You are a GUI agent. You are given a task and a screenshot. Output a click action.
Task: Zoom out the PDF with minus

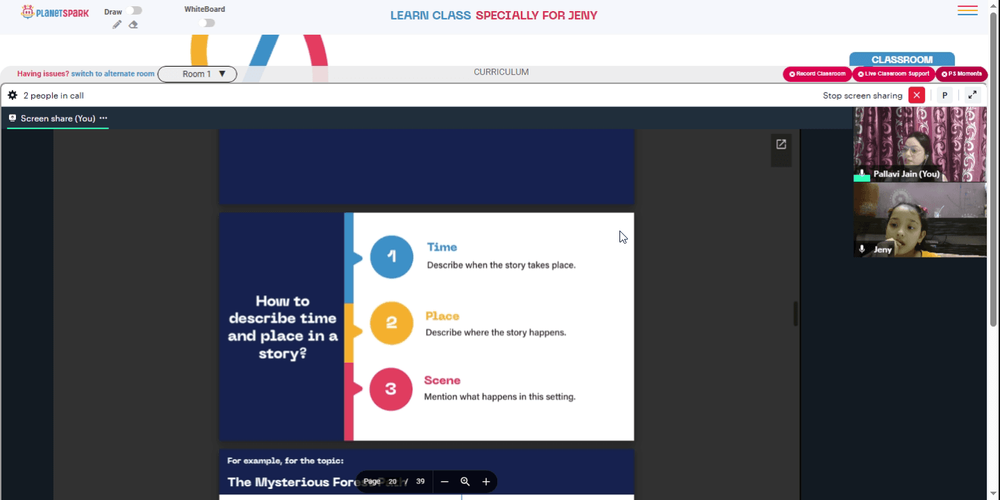[x=445, y=482]
